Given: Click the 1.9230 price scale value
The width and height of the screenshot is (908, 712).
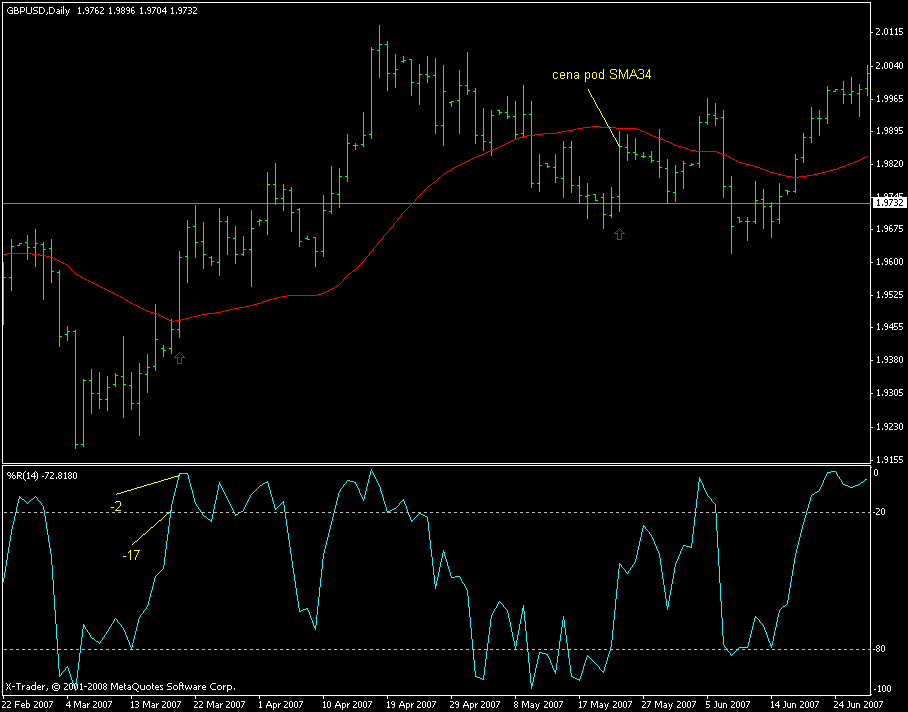Looking at the screenshot, I should (x=890, y=427).
